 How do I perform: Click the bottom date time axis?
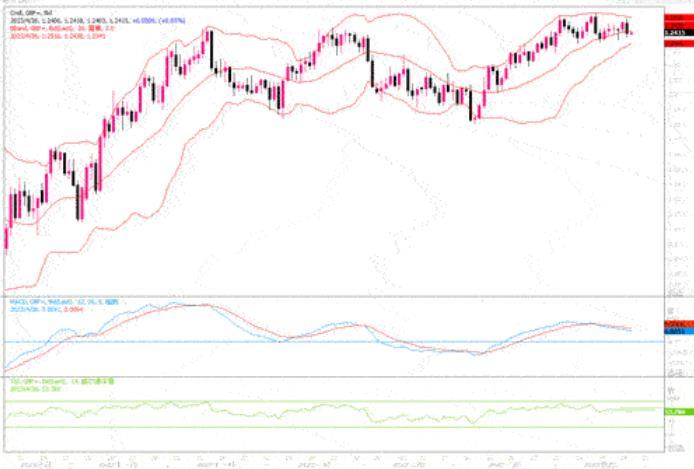click(x=330, y=462)
